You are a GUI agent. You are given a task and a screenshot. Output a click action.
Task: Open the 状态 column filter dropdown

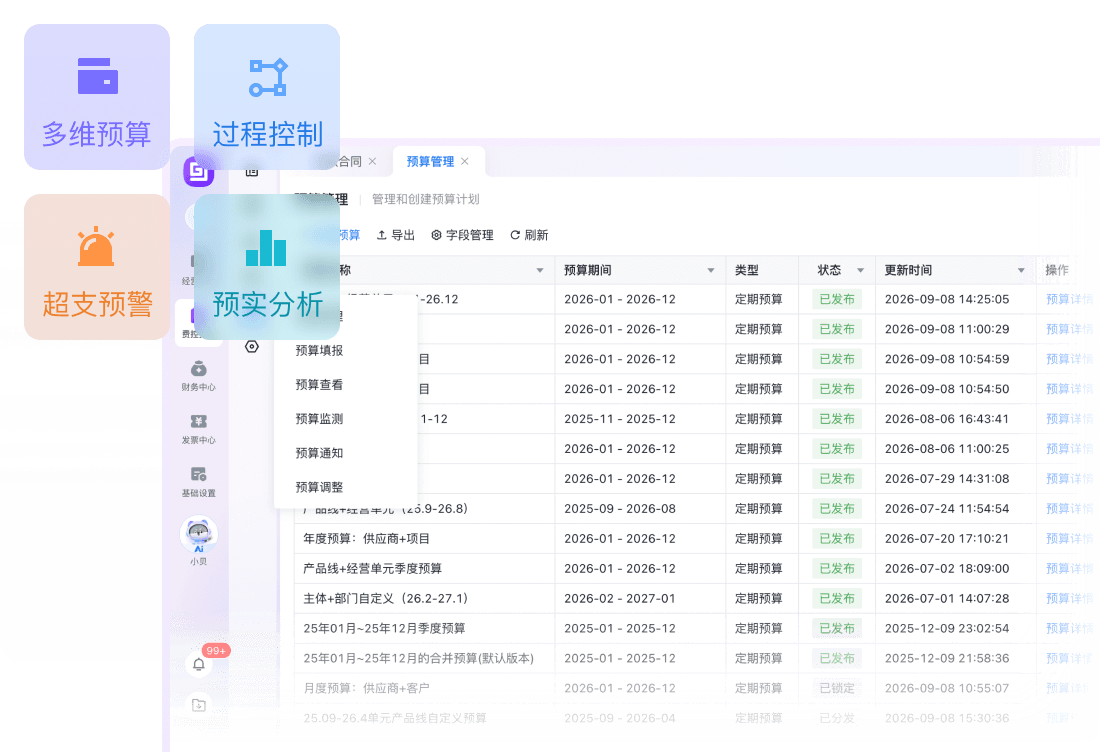[x=860, y=270]
